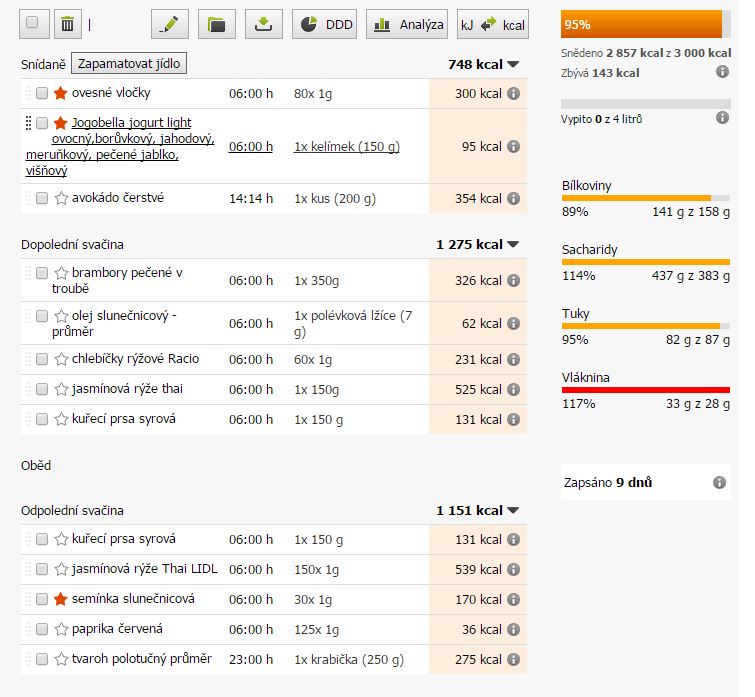
Task: Star jasmínová rýže thai item
Action: click(x=61, y=389)
